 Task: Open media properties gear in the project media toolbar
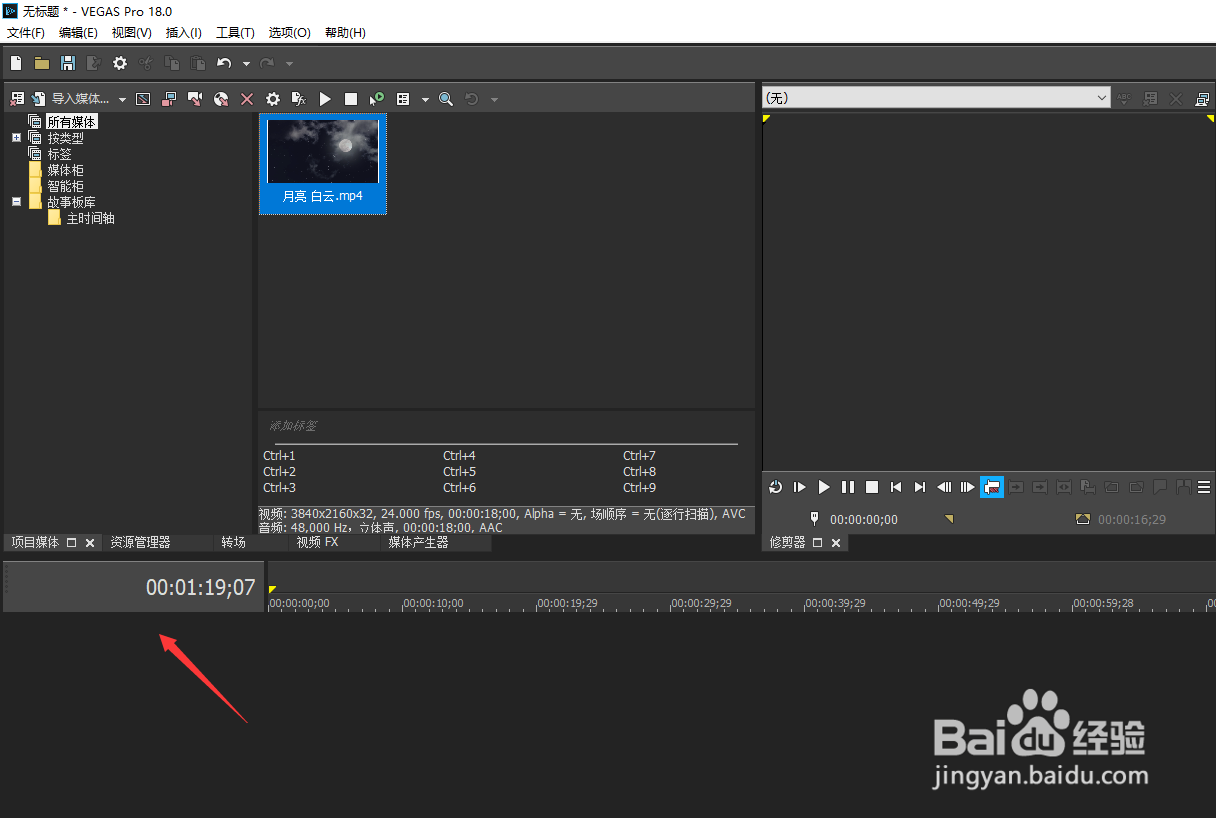pyautogui.click(x=273, y=99)
